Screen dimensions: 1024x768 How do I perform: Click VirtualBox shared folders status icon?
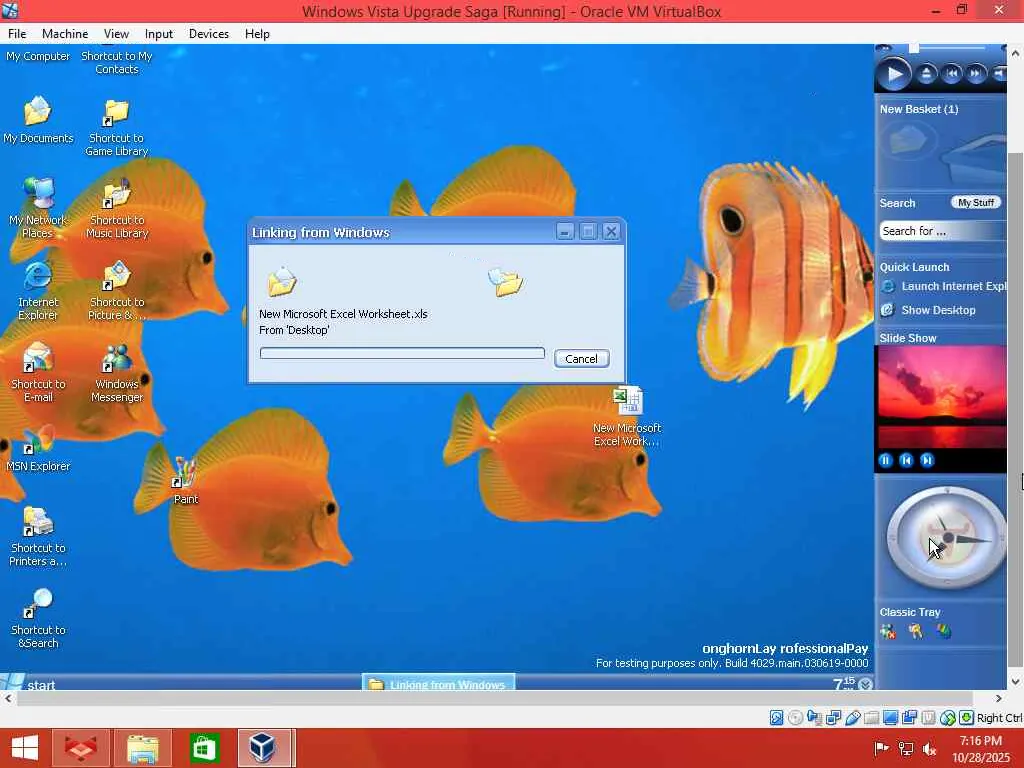pyautogui.click(x=871, y=718)
